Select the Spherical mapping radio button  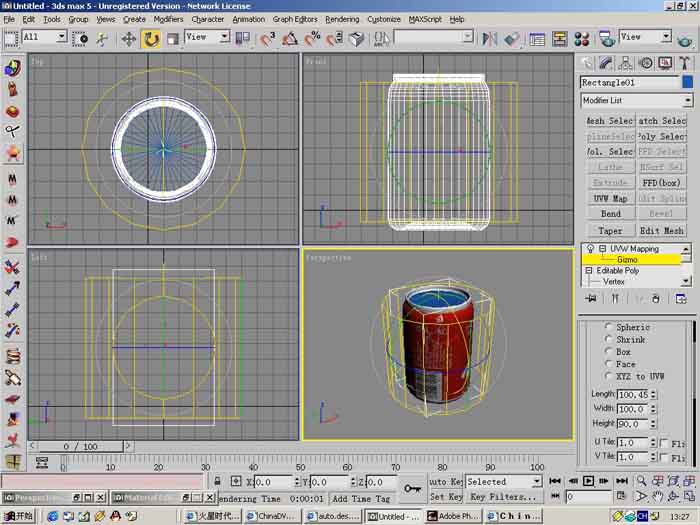pyautogui.click(x=608, y=327)
